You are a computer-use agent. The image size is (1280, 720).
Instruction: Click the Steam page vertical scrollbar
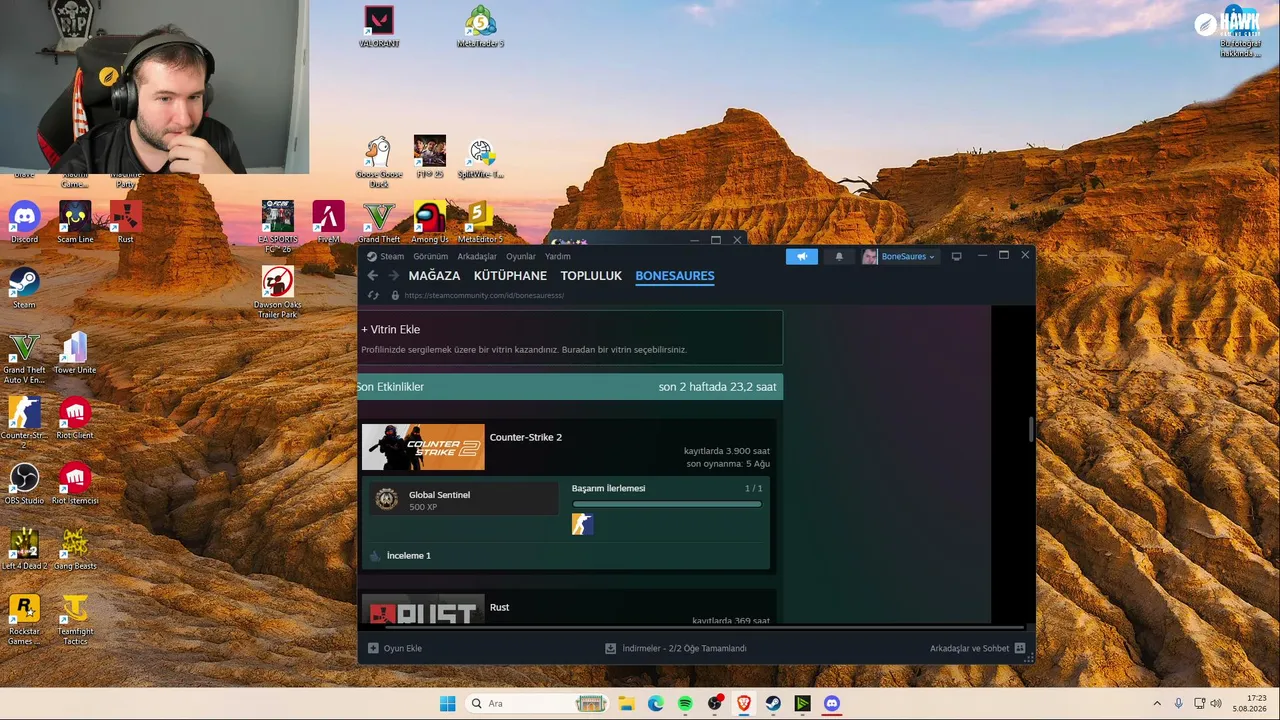tap(1030, 430)
